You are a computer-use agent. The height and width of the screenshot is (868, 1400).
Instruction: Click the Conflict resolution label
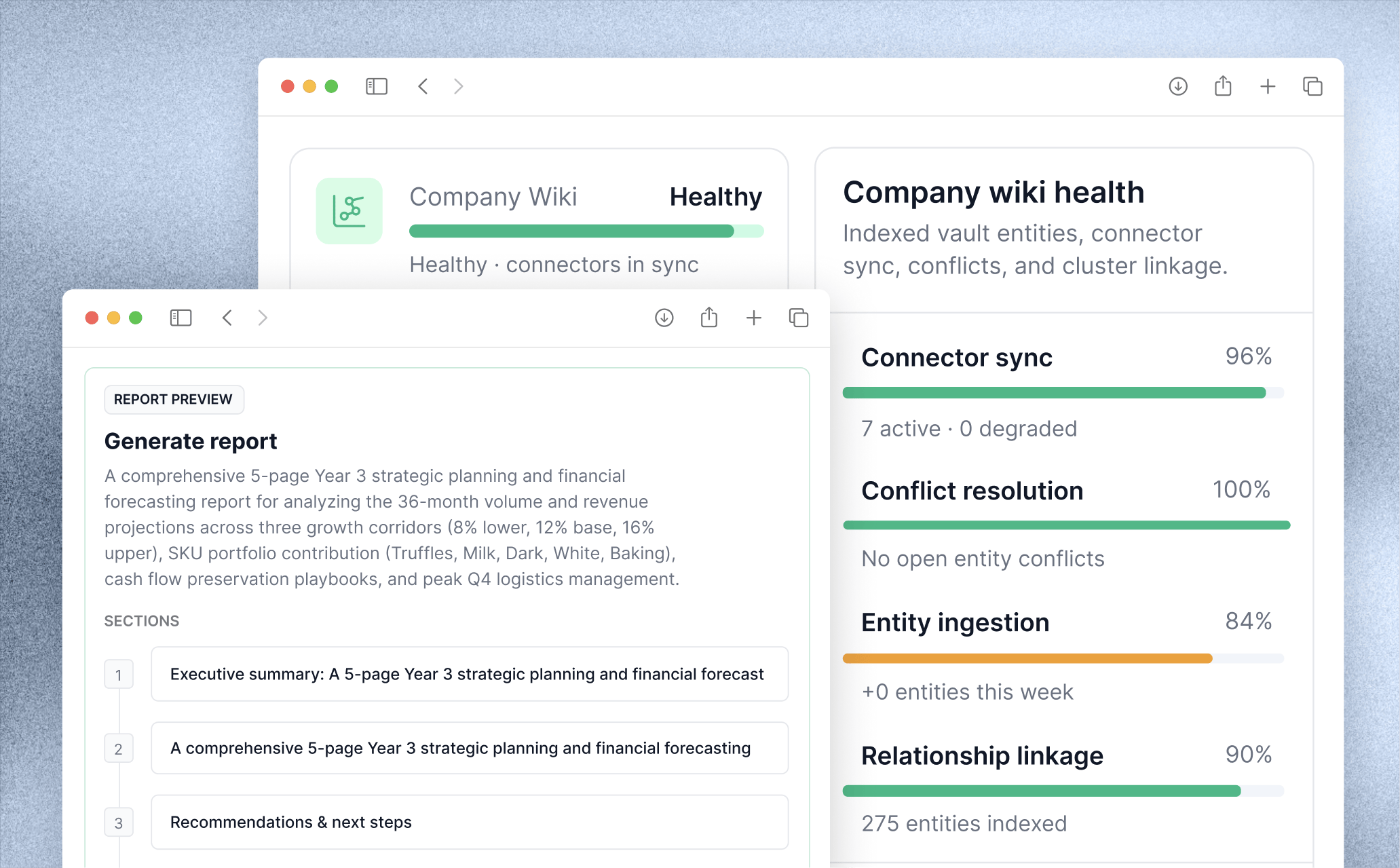point(972,490)
